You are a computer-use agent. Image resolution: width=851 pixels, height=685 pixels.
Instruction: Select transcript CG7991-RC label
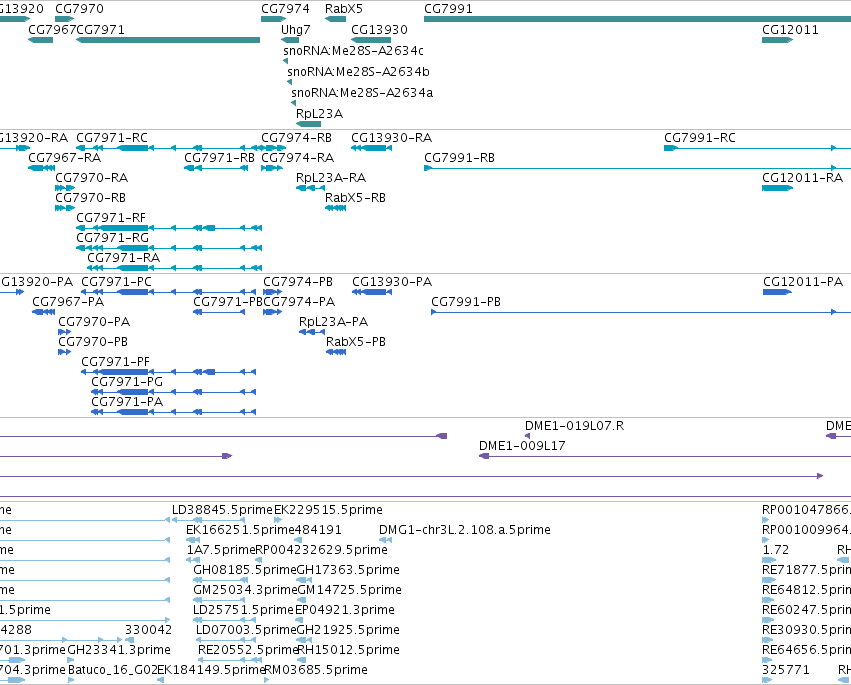pyautogui.click(x=700, y=137)
